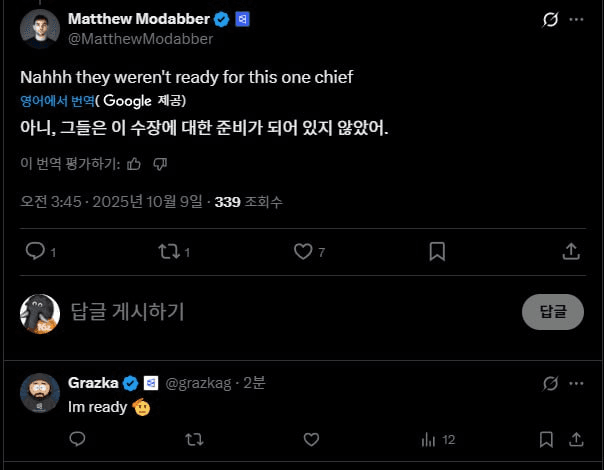The image size is (604, 470).
Task: Like the main post by Matthew Modabber
Action: pos(303,251)
